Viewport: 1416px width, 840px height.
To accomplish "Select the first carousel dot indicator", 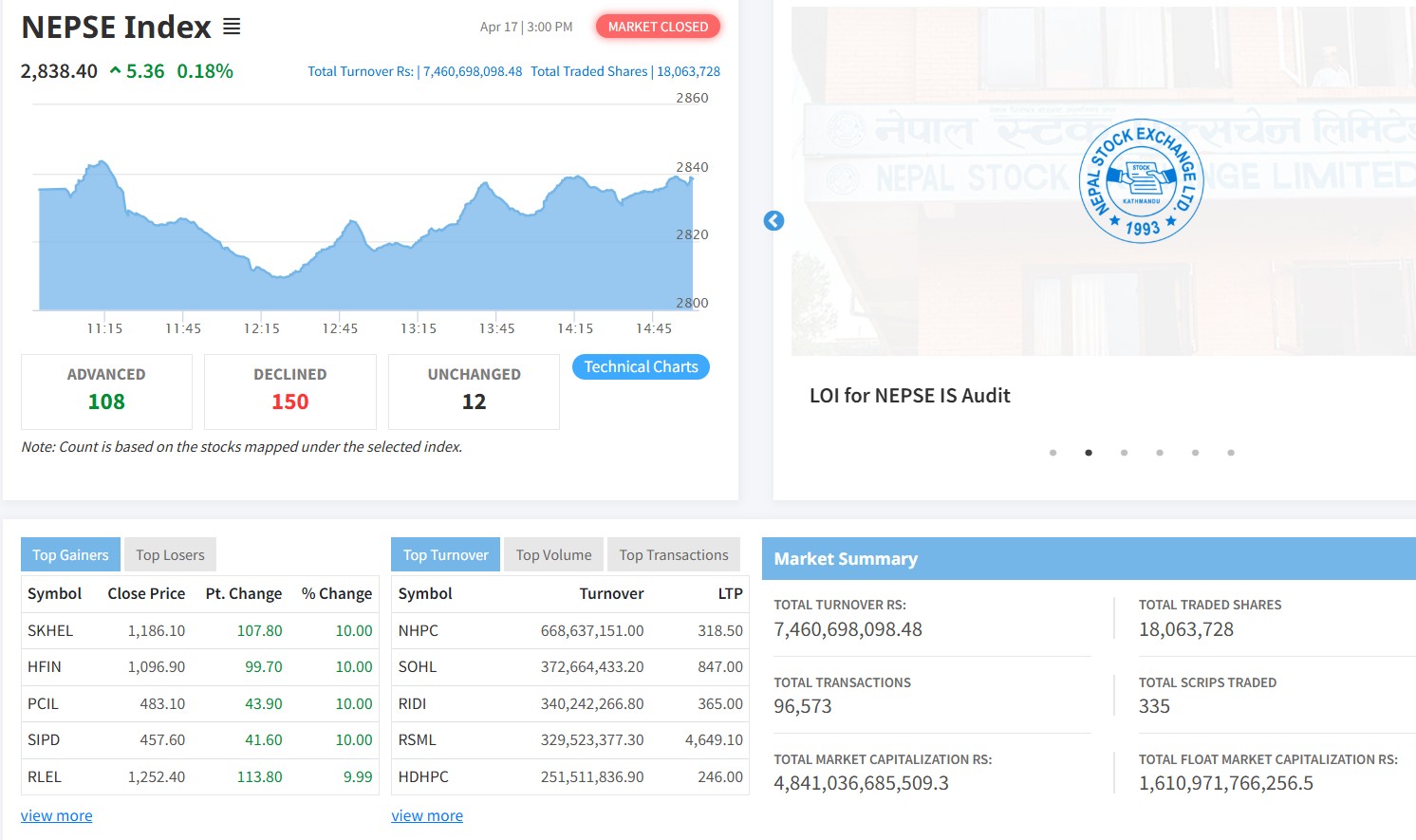I will [x=1053, y=453].
